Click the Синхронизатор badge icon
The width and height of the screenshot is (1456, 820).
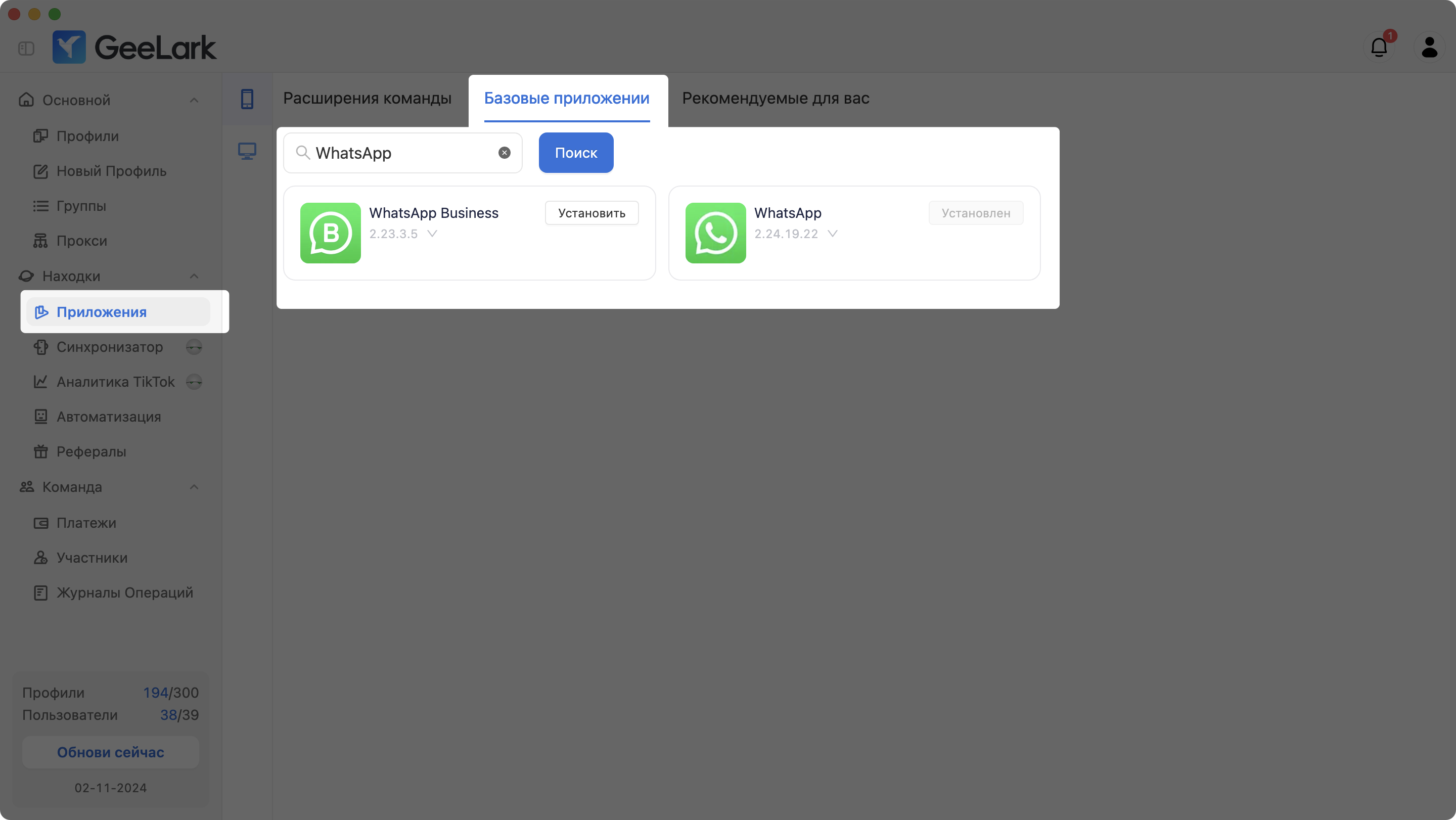tap(194, 347)
